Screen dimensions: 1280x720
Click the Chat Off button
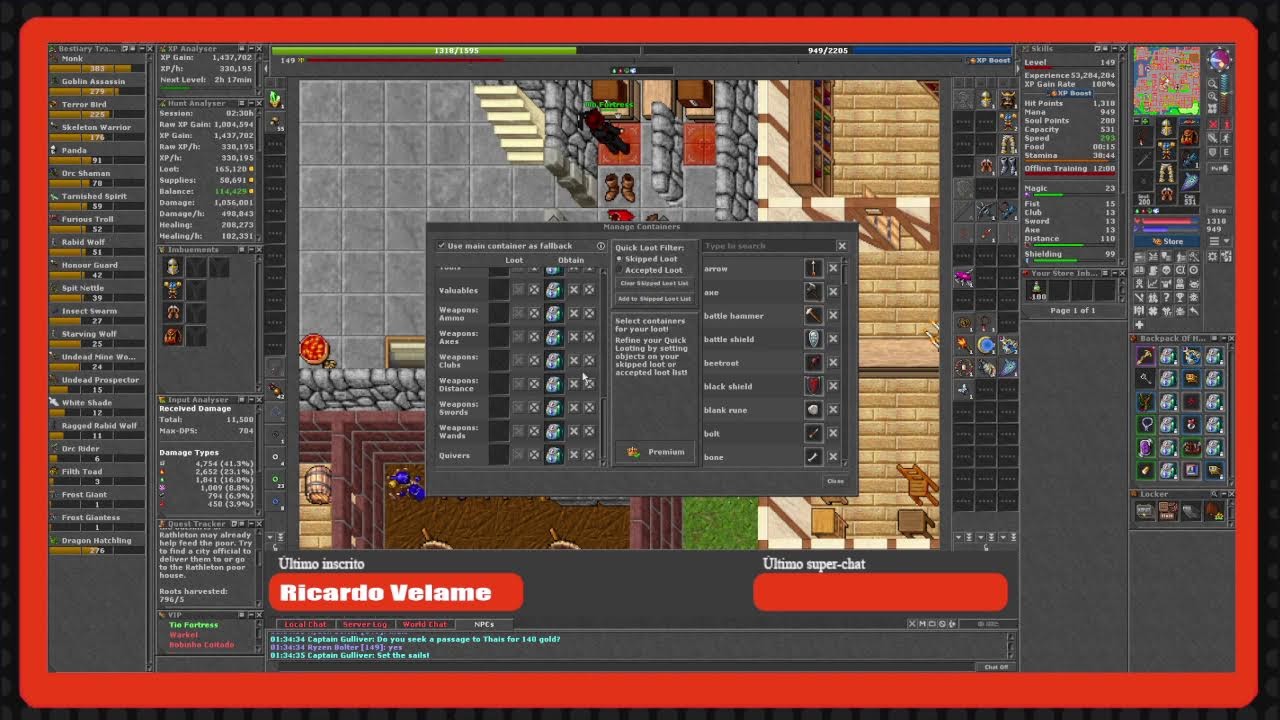996,667
